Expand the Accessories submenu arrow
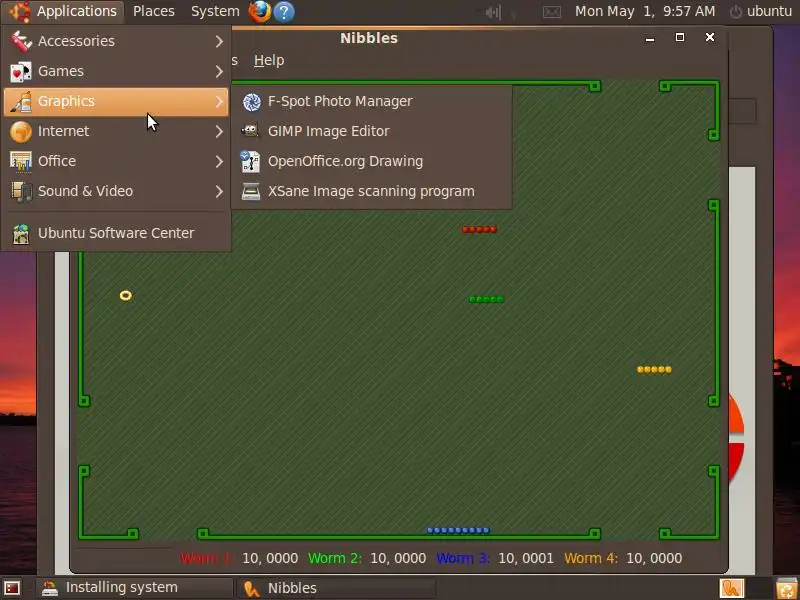The width and height of the screenshot is (800, 600). point(219,41)
